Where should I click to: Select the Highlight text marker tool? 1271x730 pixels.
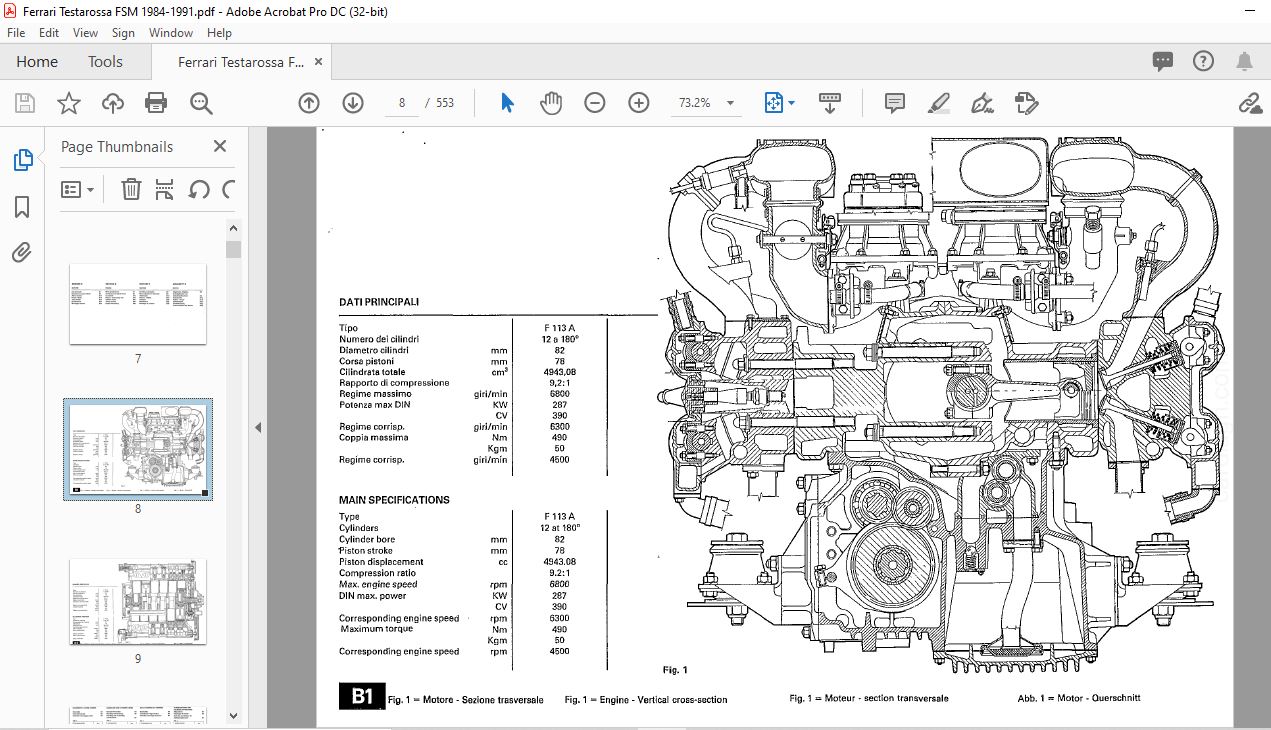point(939,103)
